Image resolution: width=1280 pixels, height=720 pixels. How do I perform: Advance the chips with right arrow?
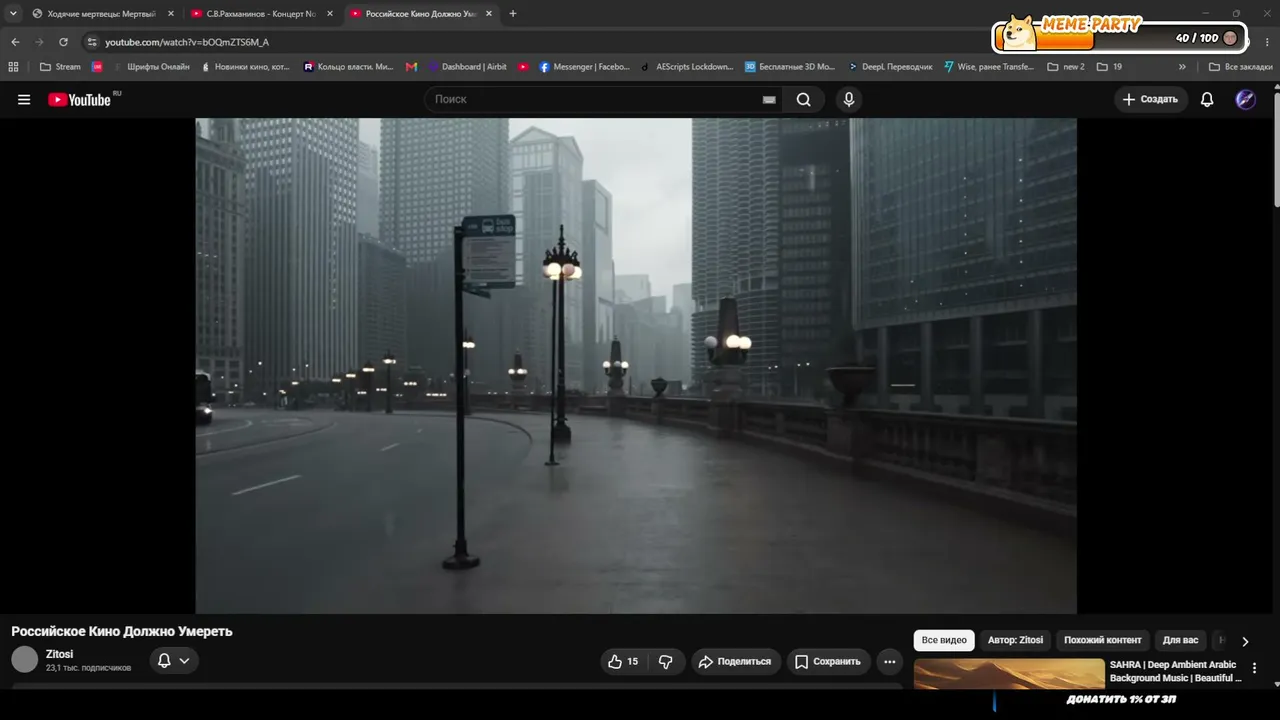coord(1245,641)
